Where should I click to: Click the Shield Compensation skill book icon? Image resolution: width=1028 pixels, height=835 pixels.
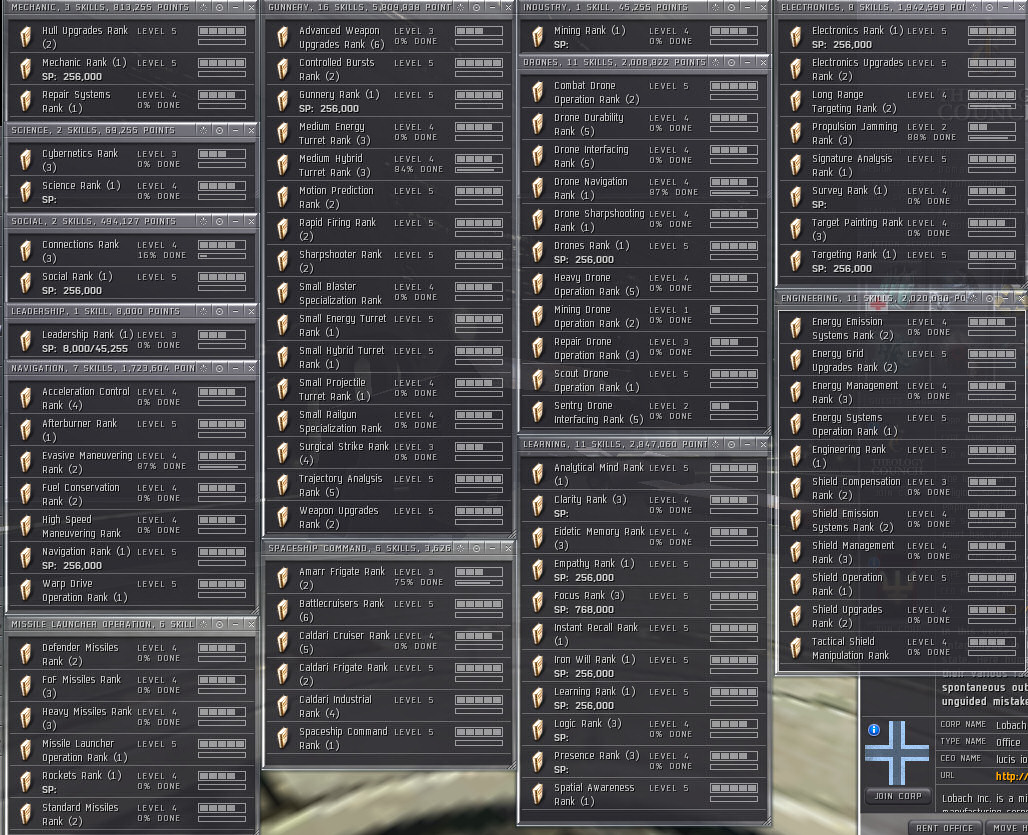point(795,488)
